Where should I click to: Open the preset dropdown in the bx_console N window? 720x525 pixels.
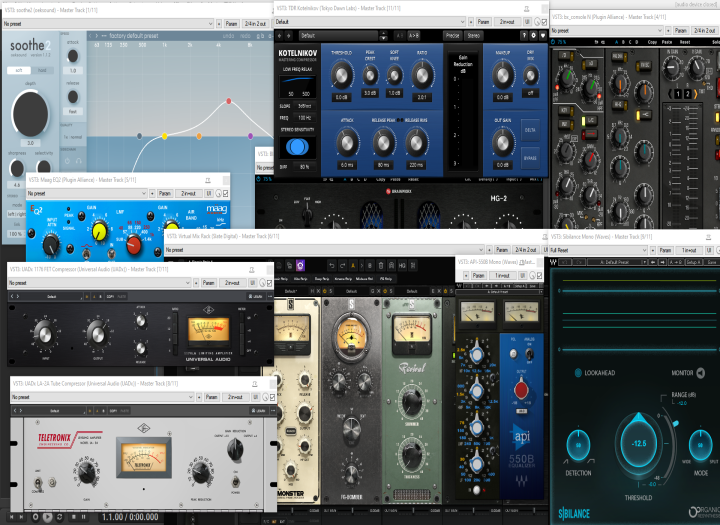pos(606,30)
